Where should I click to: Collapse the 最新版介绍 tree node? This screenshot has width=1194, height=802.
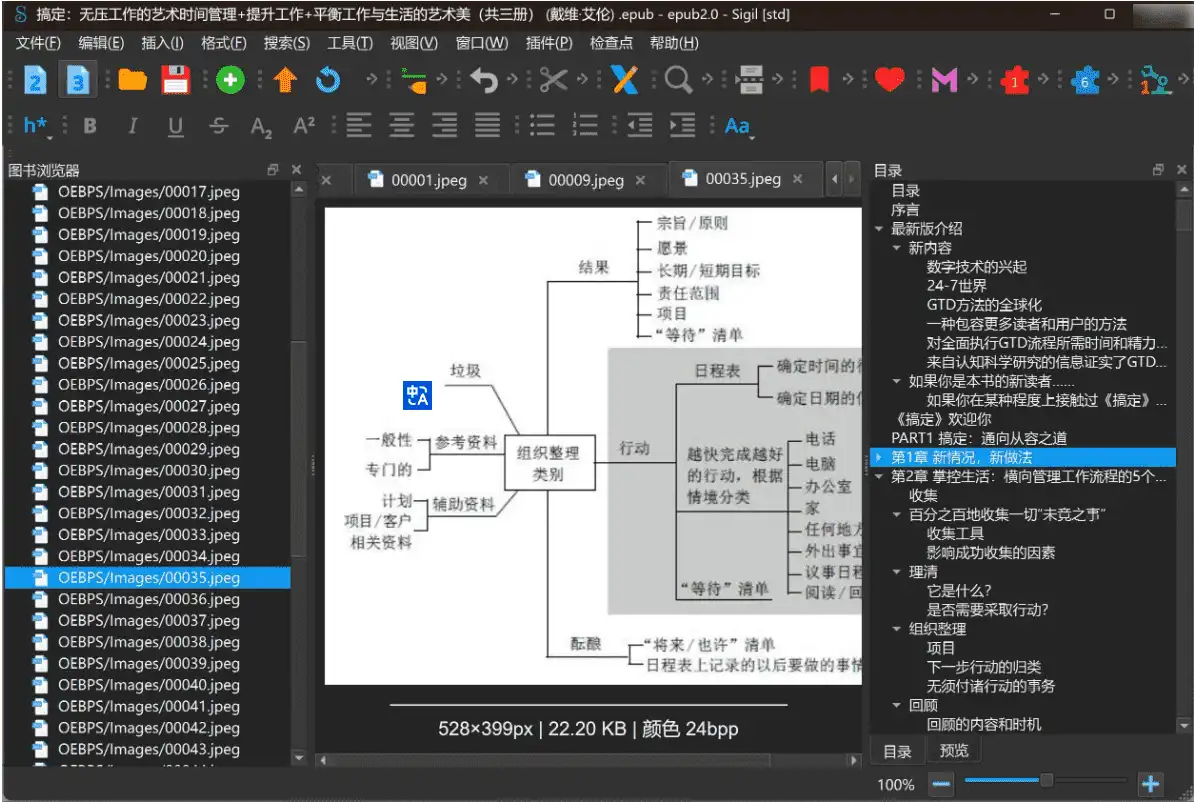(x=880, y=228)
